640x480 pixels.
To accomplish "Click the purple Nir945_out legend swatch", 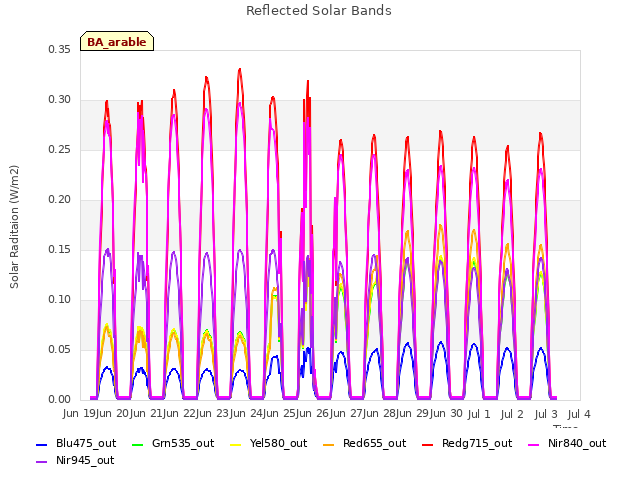I will [x=42, y=462].
